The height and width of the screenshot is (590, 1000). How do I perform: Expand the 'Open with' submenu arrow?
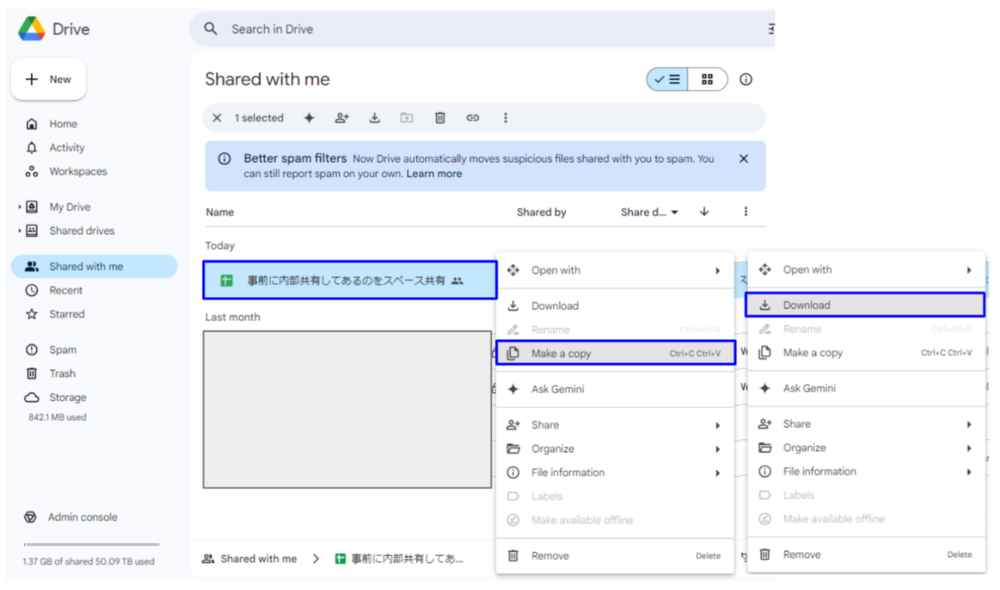tap(716, 269)
